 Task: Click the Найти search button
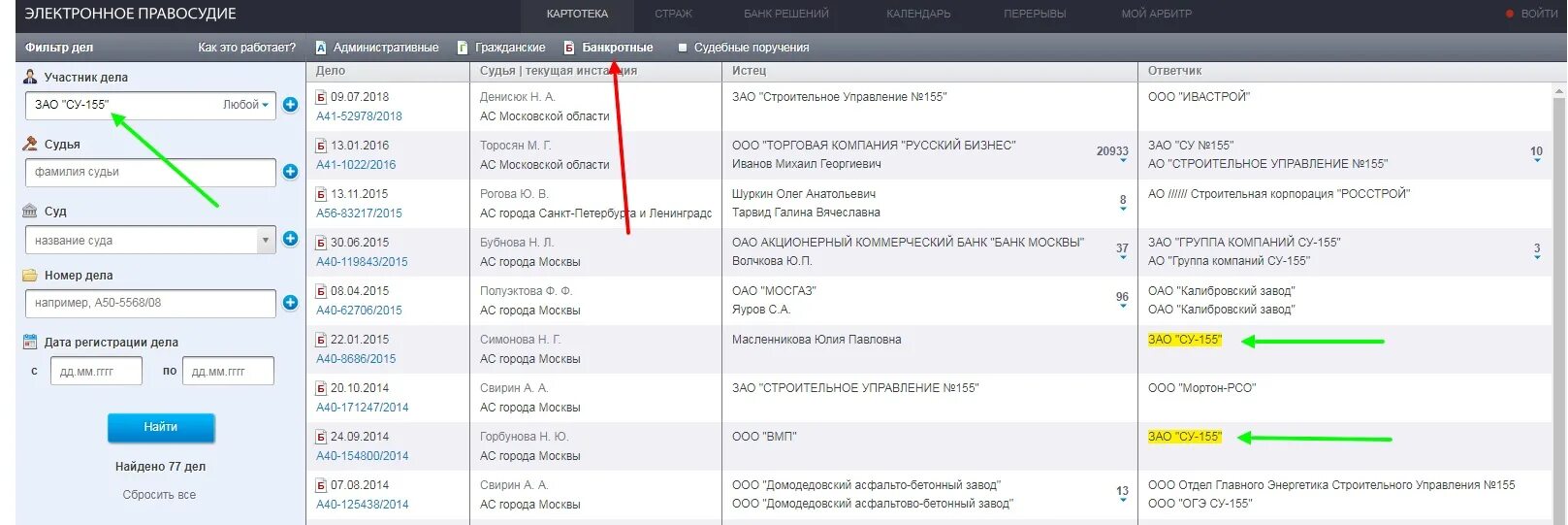(x=161, y=427)
